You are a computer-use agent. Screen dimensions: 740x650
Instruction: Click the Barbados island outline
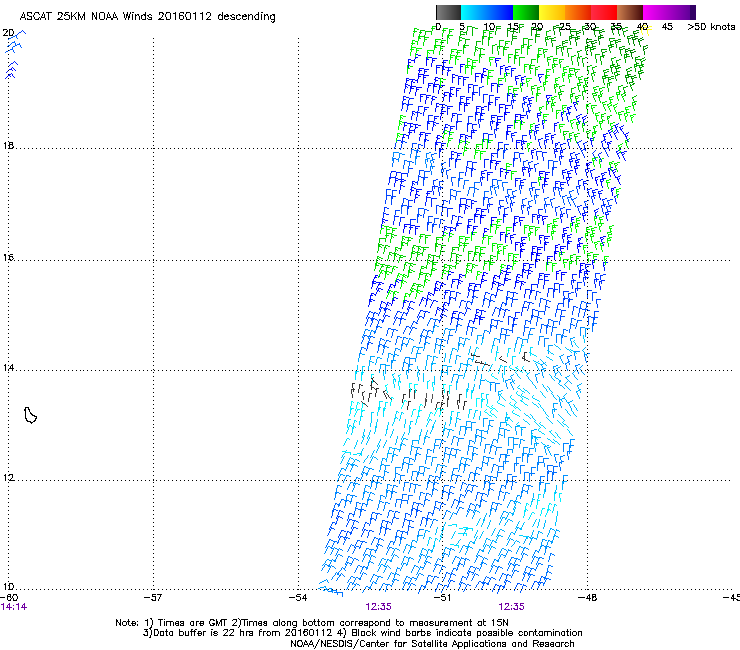point(30,415)
